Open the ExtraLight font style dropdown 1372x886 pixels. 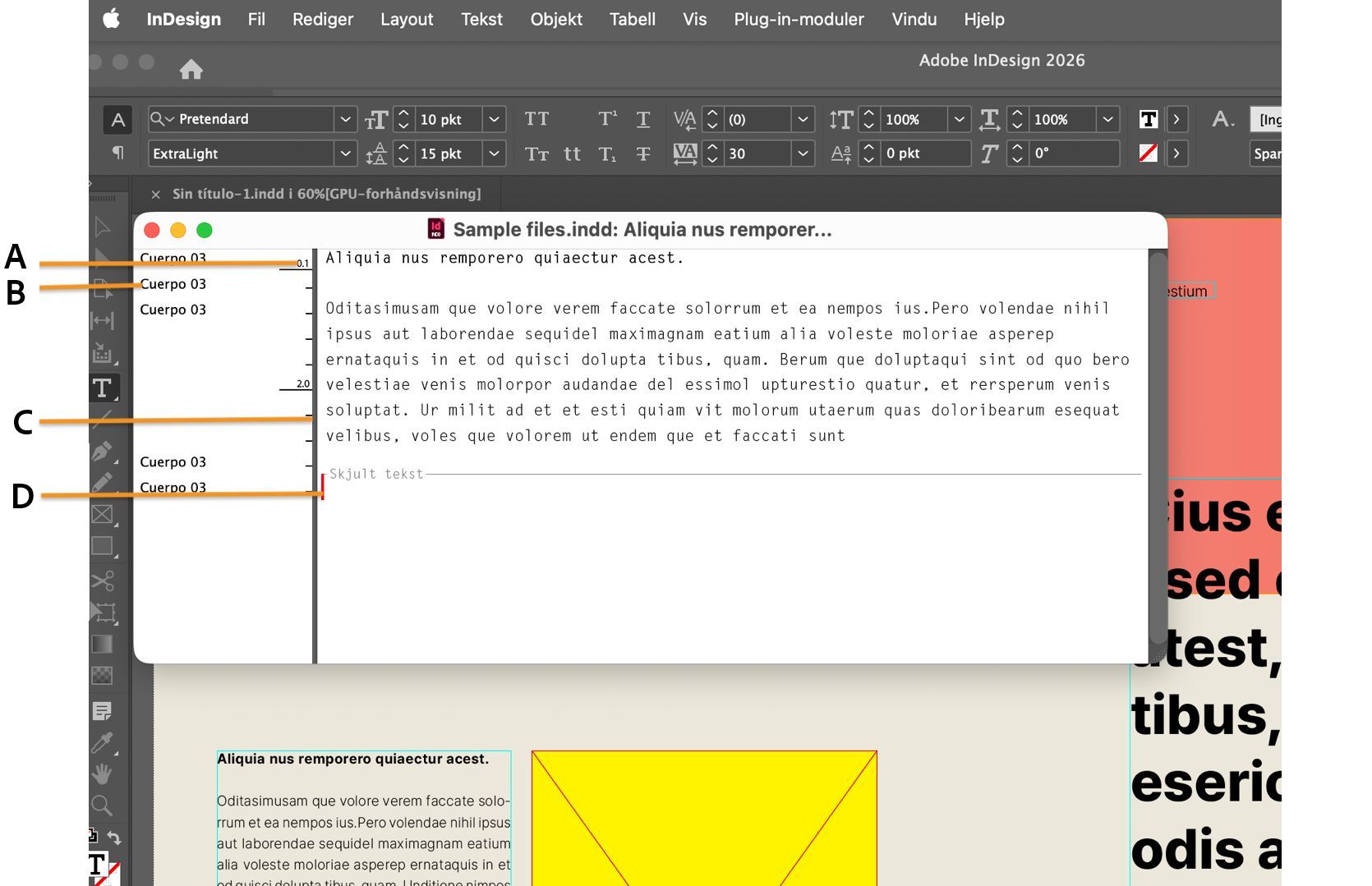coord(346,154)
